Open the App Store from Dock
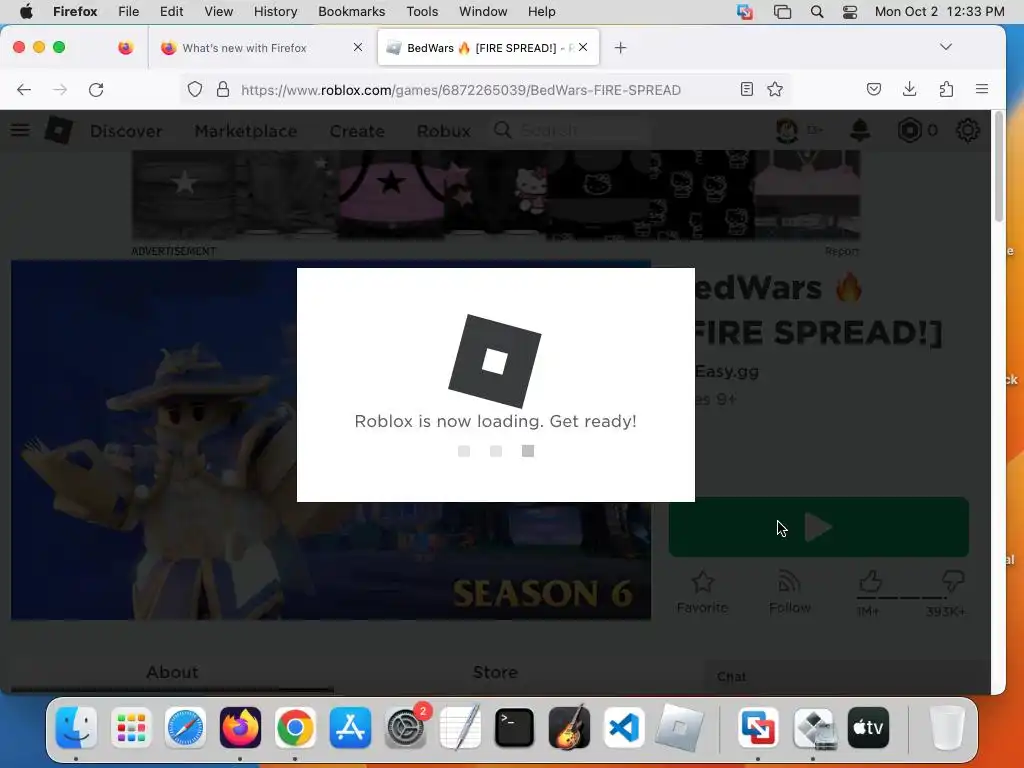This screenshot has width=1024, height=768. click(350, 728)
